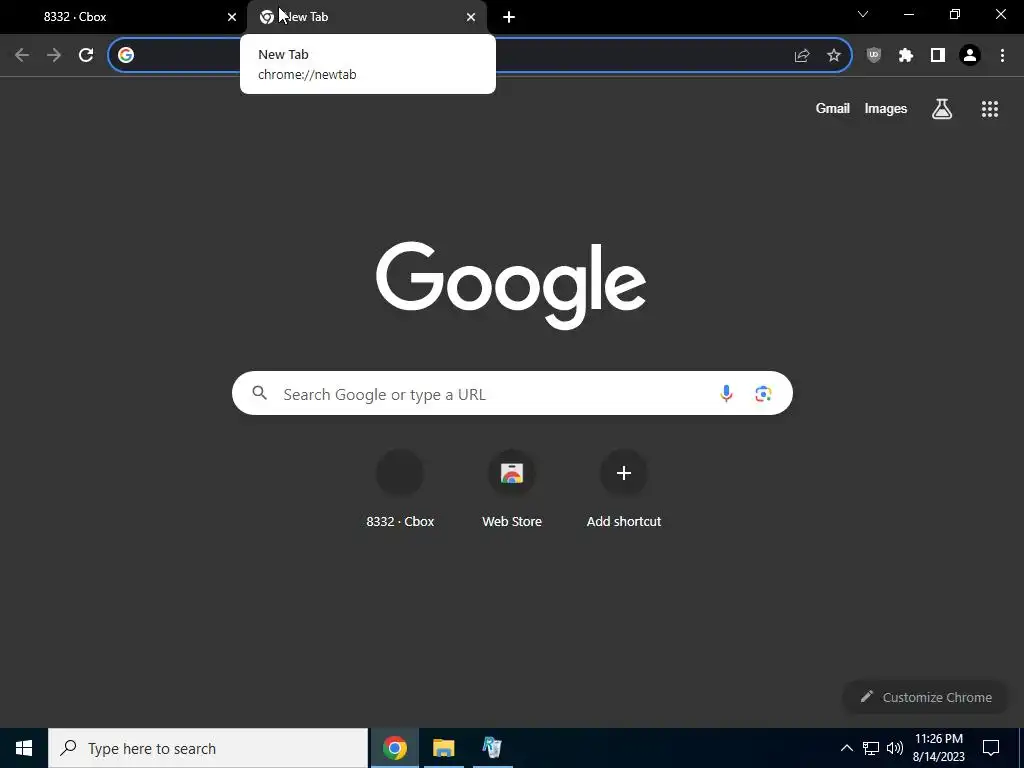Reload the current page
The height and width of the screenshot is (768, 1024).
tap(86, 55)
